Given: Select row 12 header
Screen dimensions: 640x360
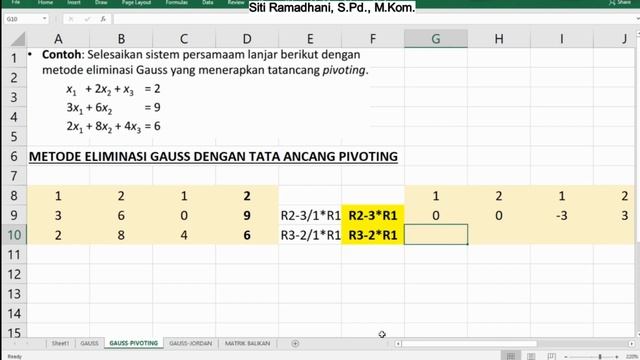Looking at the screenshot, I should [14, 274].
